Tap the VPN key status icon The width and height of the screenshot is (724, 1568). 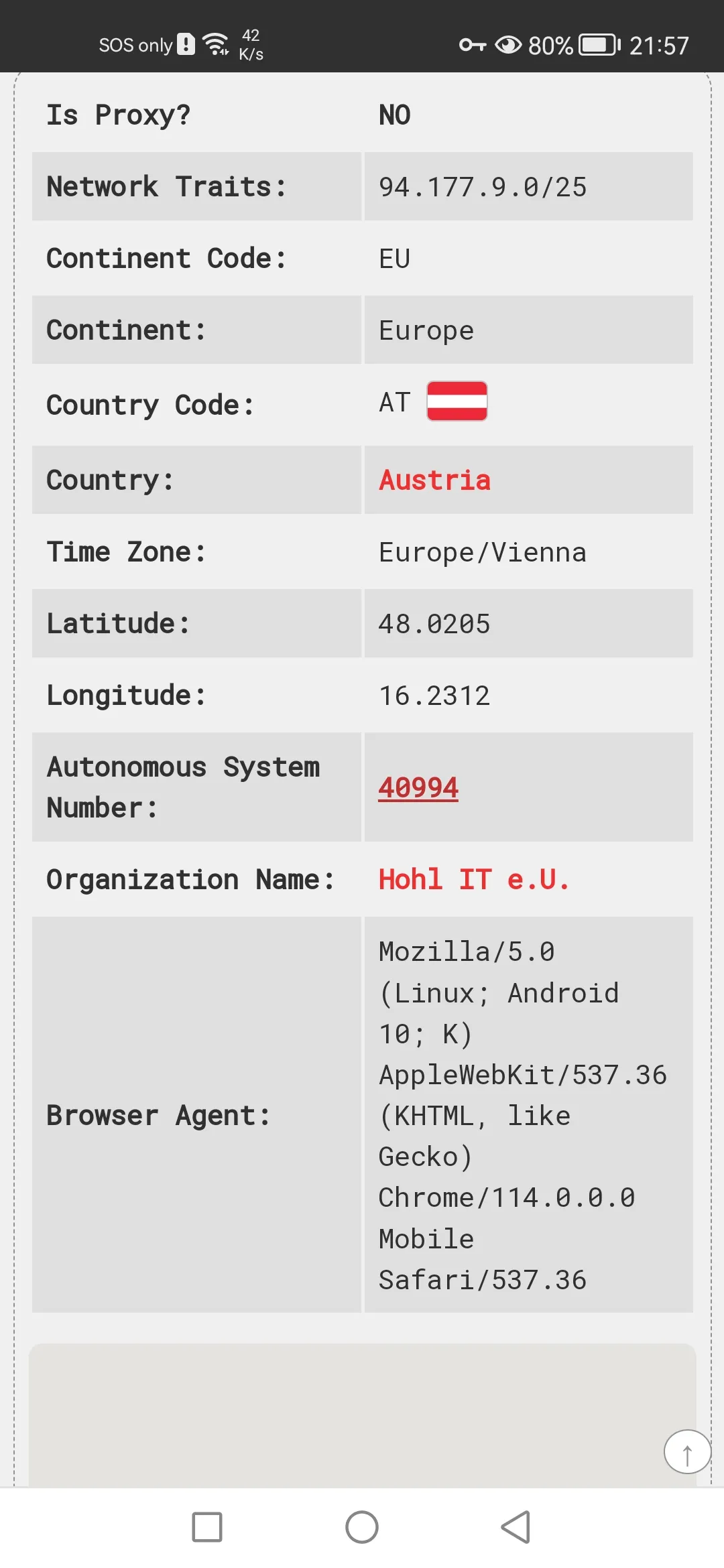(473, 45)
